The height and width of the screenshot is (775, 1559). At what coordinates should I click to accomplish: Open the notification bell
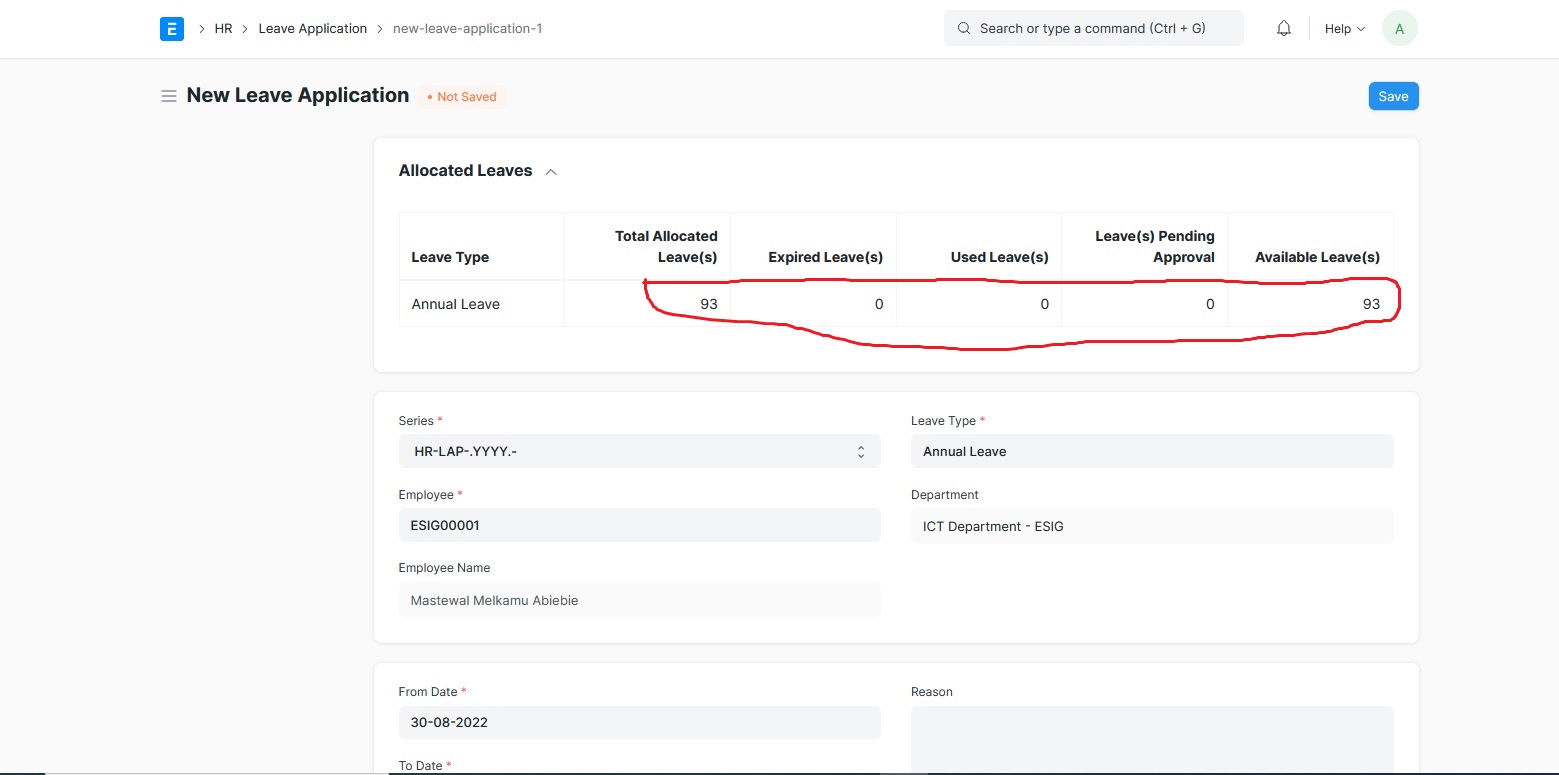(1283, 28)
